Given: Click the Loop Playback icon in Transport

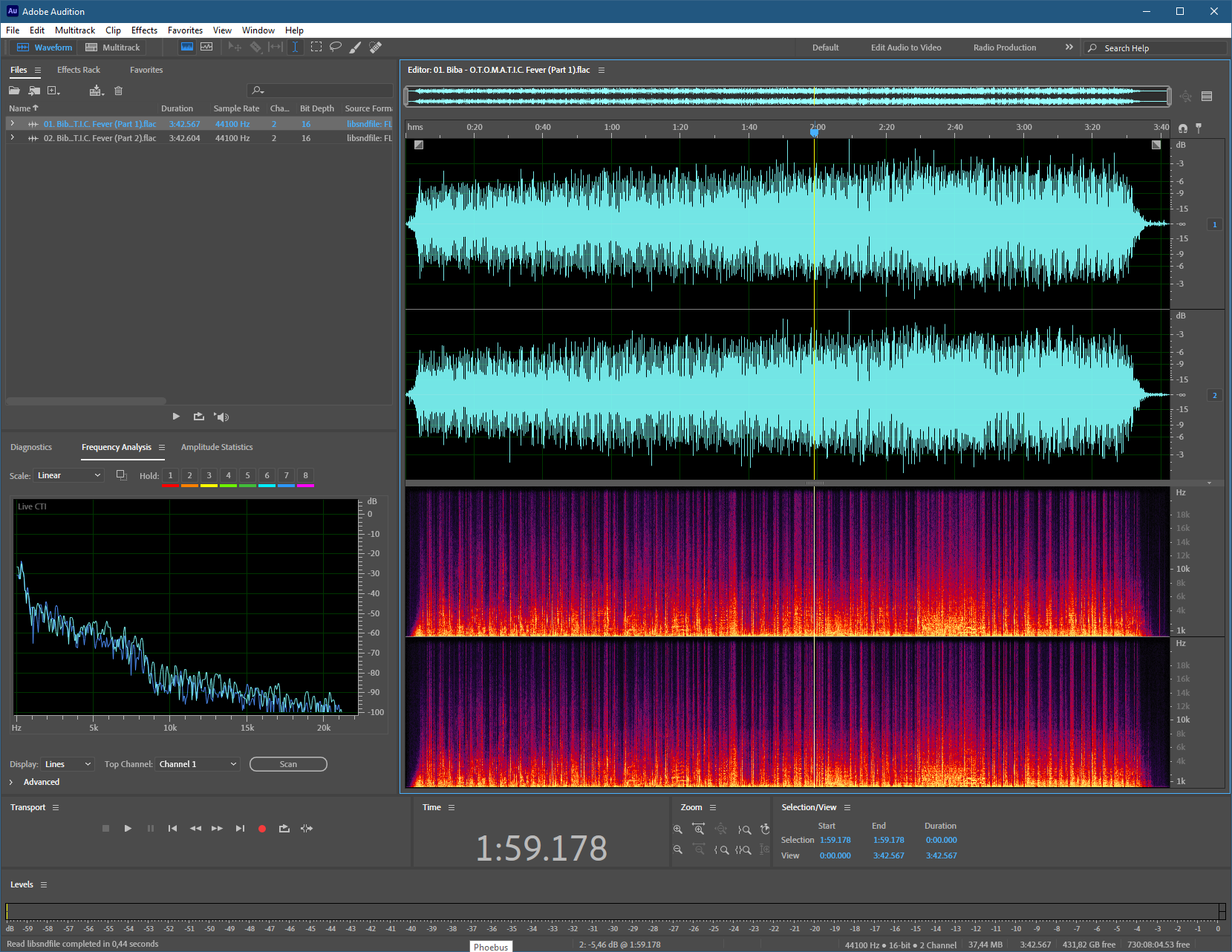Looking at the screenshot, I should pyautogui.click(x=284, y=828).
